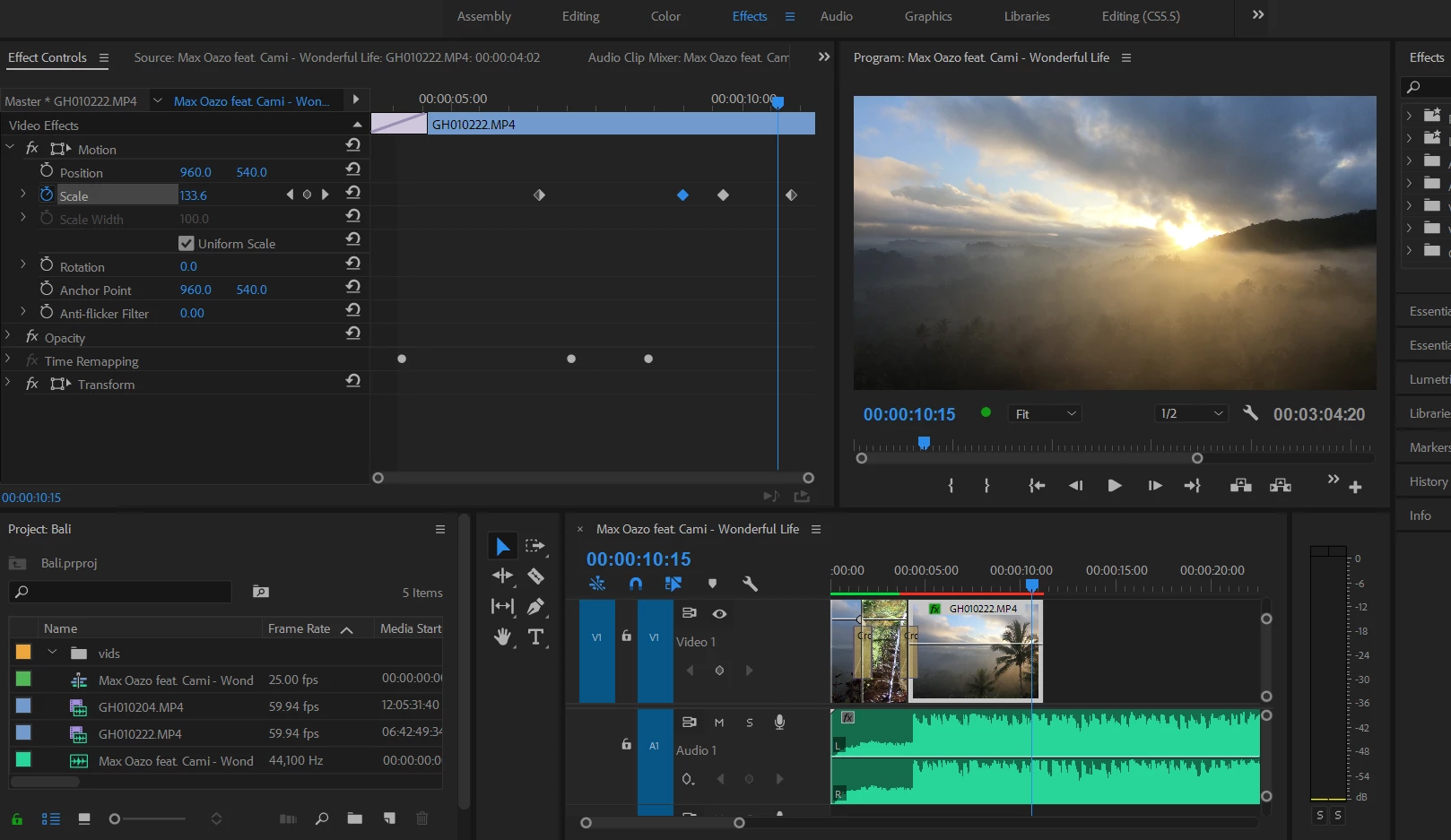Switch to the Color workspace
The image size is (1451, 840).
coord(665,16)
